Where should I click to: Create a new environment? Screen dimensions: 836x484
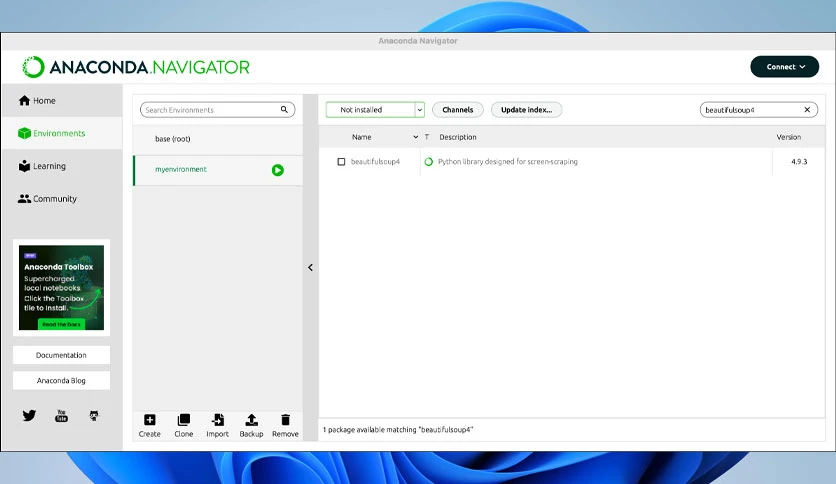pyautogui.click(x=150, y=426)
